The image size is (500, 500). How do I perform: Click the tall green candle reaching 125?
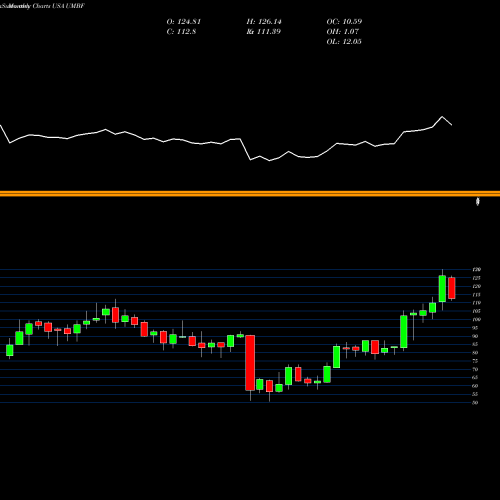pos(442,289)
